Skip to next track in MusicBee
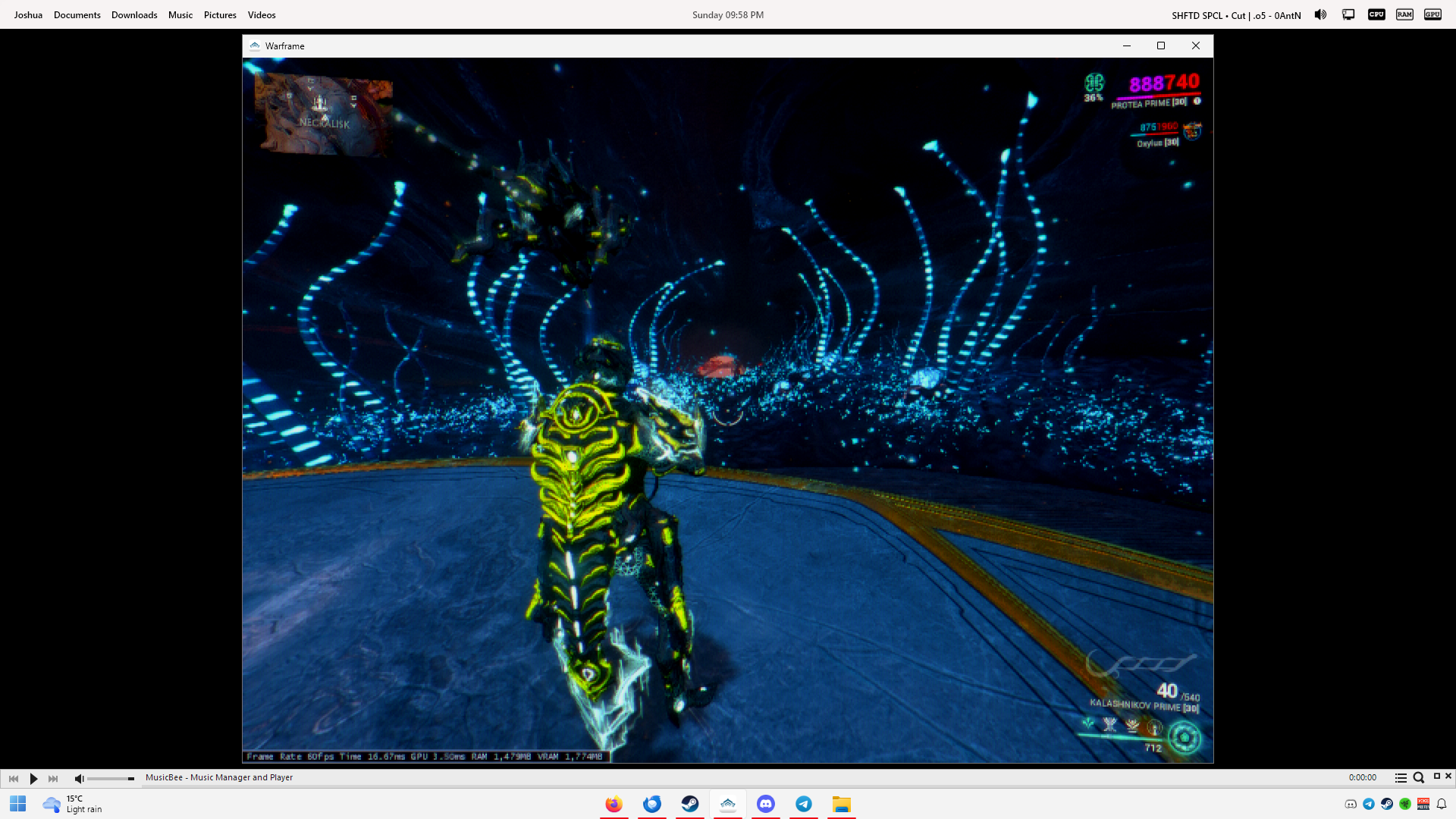Screen dimensions: 1456x819 [x=53, y=778]
